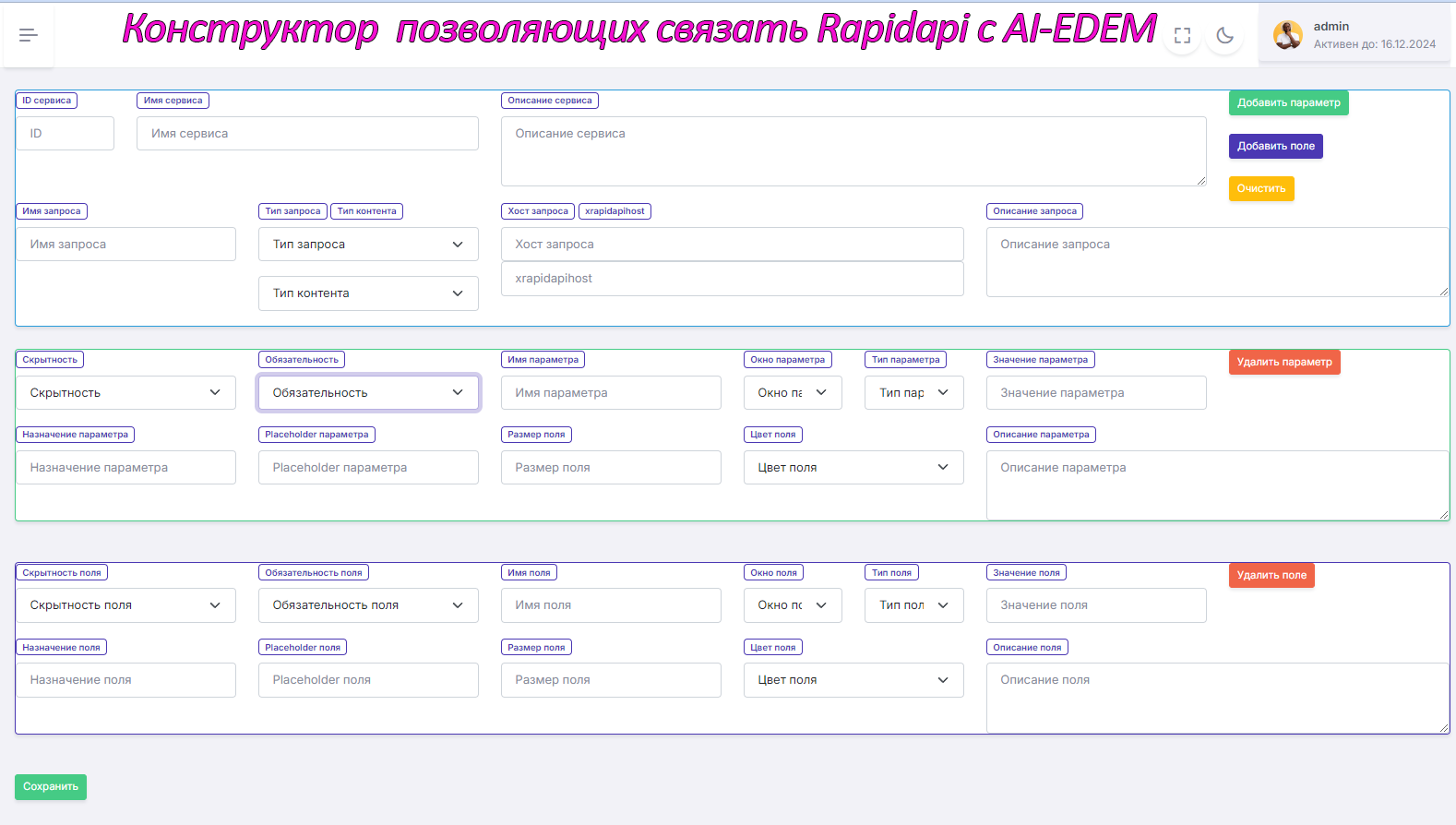Focus the Хост запроса input
Viewport: 1456px width, 825px height.
[x=732, y=245]
